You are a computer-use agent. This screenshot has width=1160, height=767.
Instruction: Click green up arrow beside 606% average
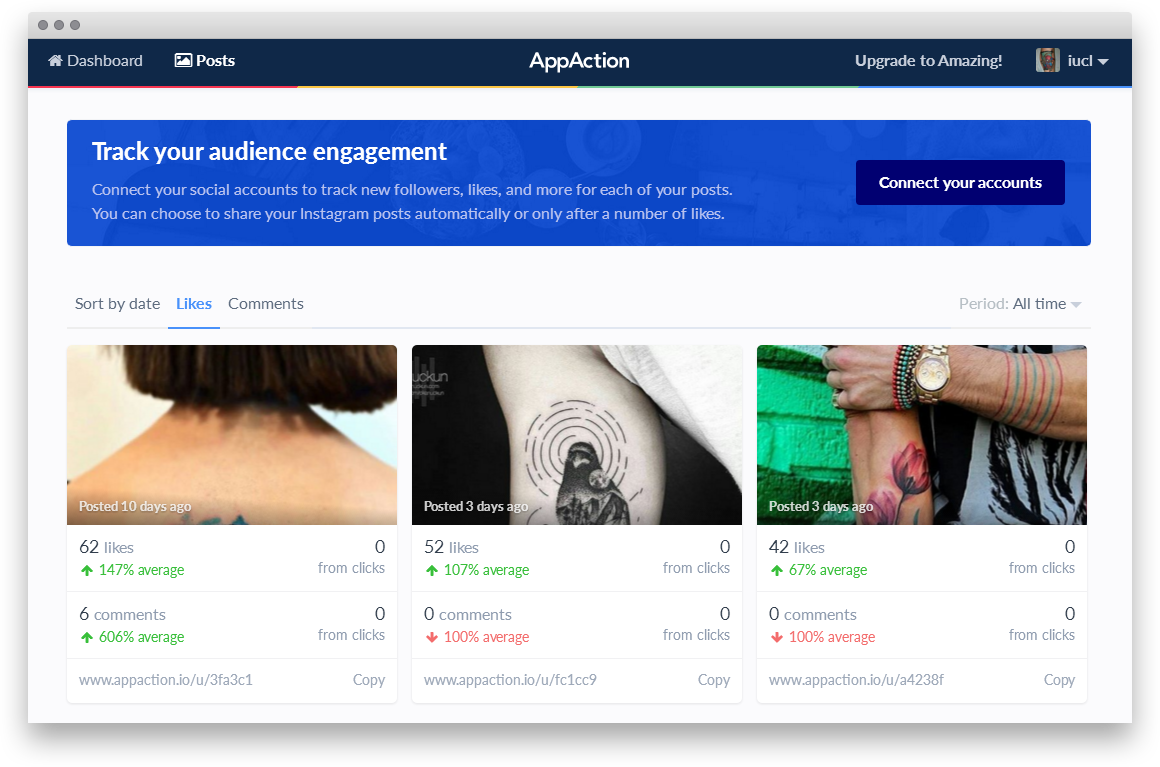pos(87,638)
